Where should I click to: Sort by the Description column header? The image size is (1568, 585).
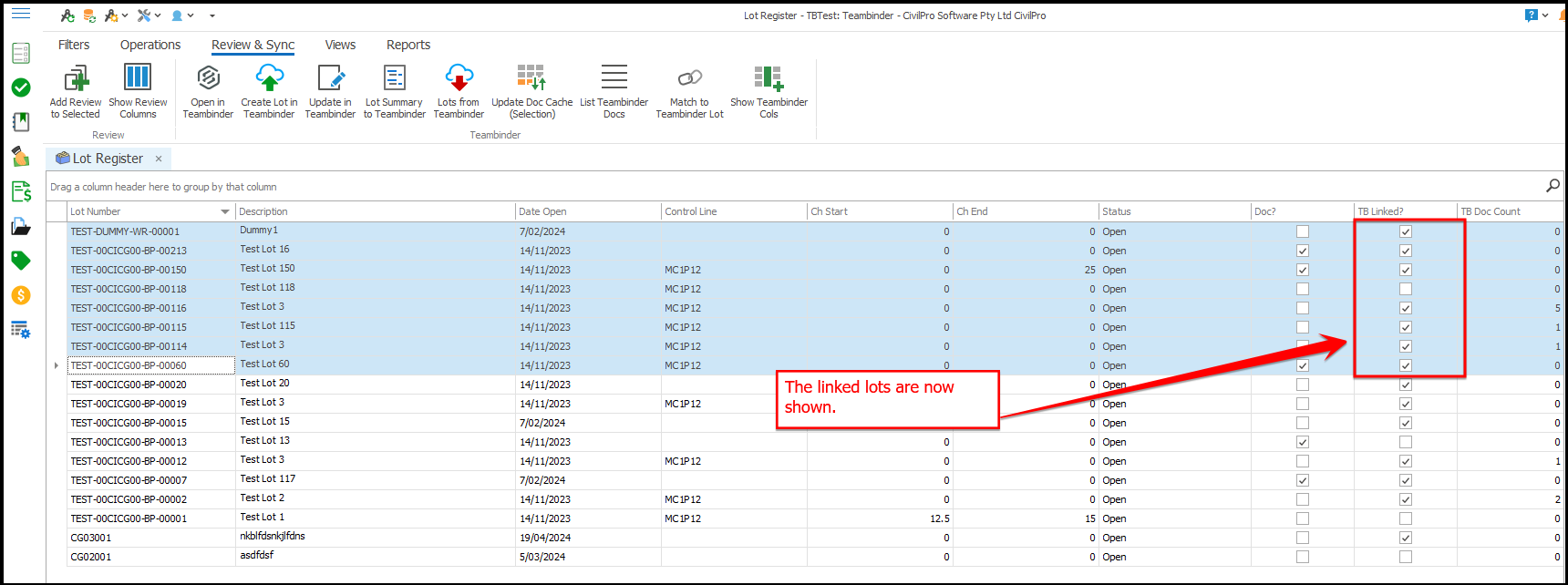[x=375, y=211]
